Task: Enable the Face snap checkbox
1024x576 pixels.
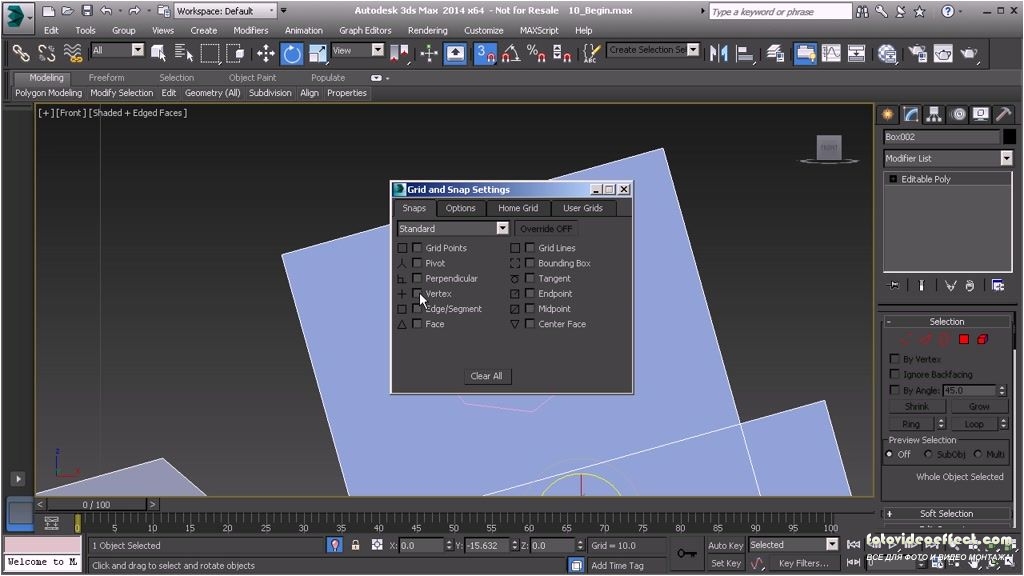Action: click(417, 323)
